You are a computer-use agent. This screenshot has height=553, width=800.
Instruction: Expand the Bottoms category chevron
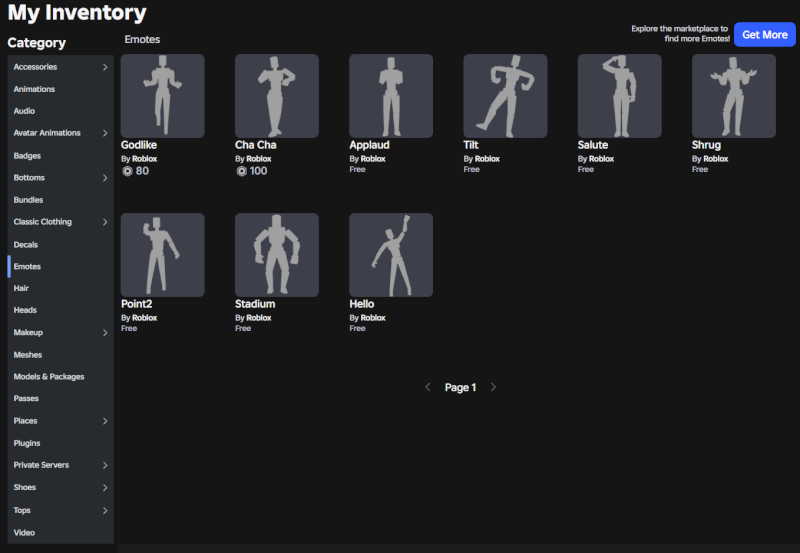105,178
